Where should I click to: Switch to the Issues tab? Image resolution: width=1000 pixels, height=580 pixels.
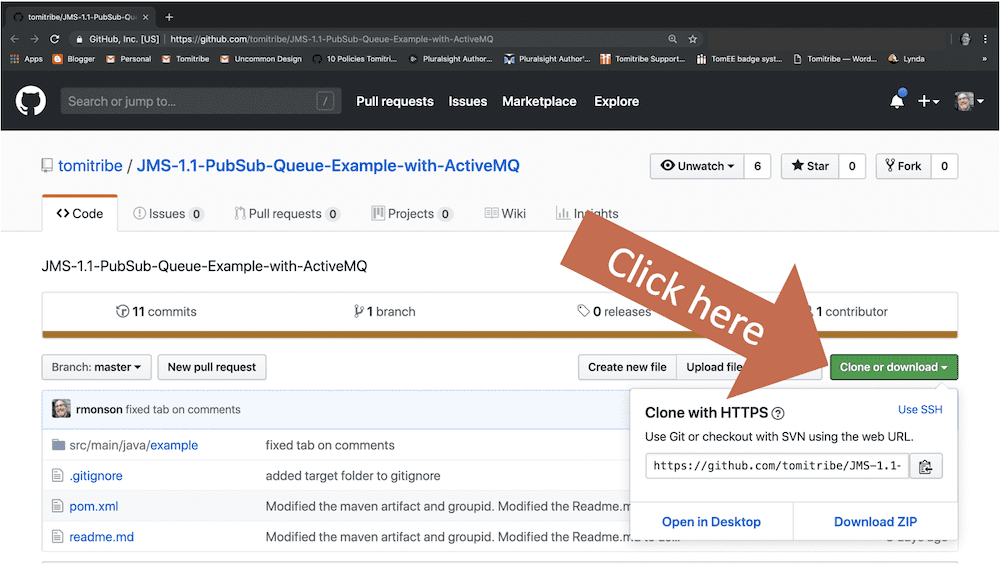(x=168, y=214)
